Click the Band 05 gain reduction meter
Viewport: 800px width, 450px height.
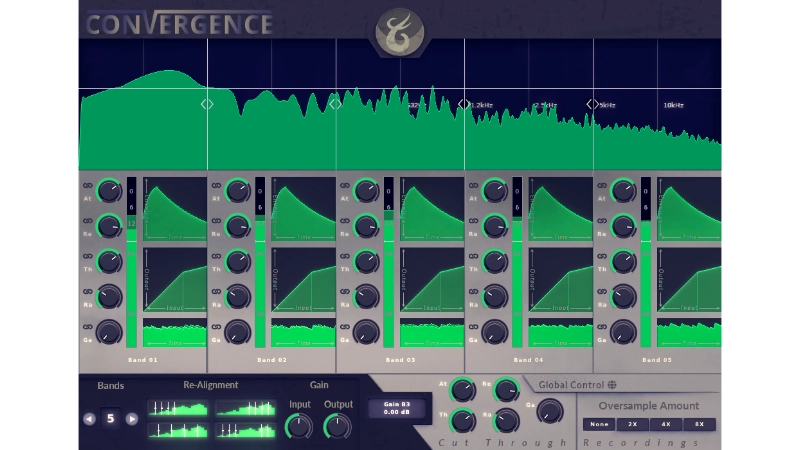pyautogui.click(x=645, y=262)
